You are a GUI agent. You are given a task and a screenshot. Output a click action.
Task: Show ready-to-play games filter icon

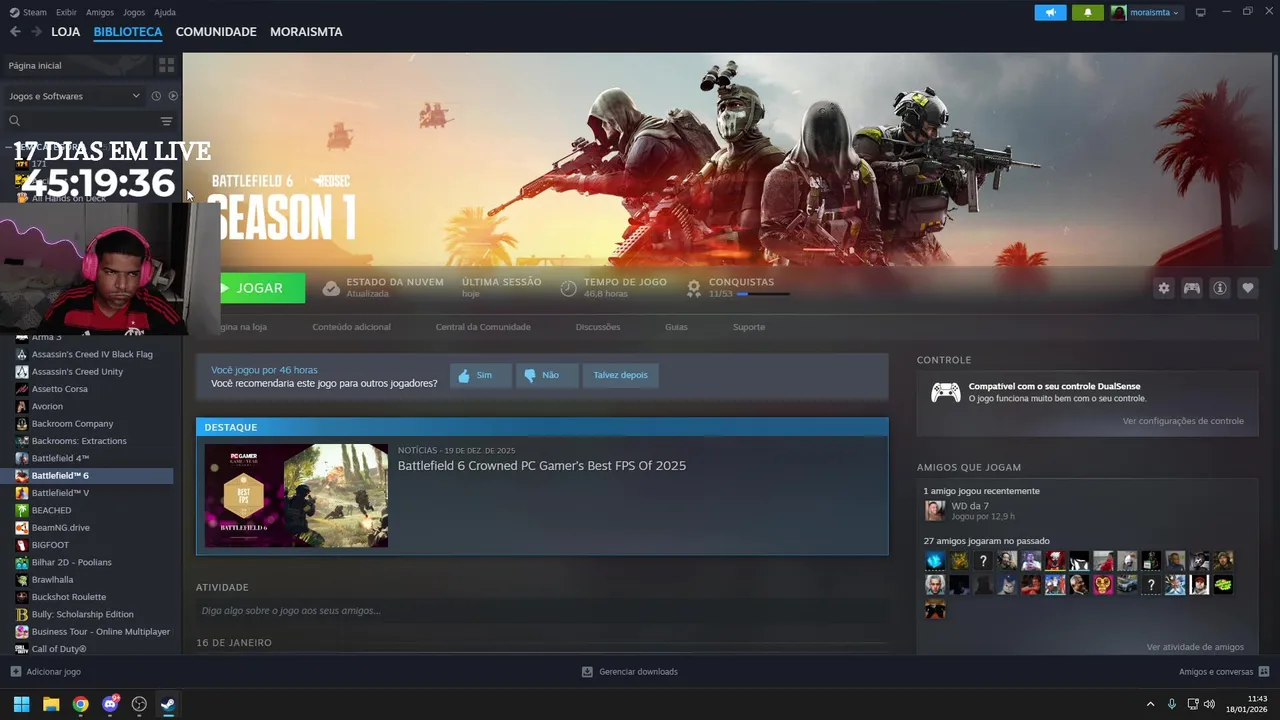click(x=173, y=96)
